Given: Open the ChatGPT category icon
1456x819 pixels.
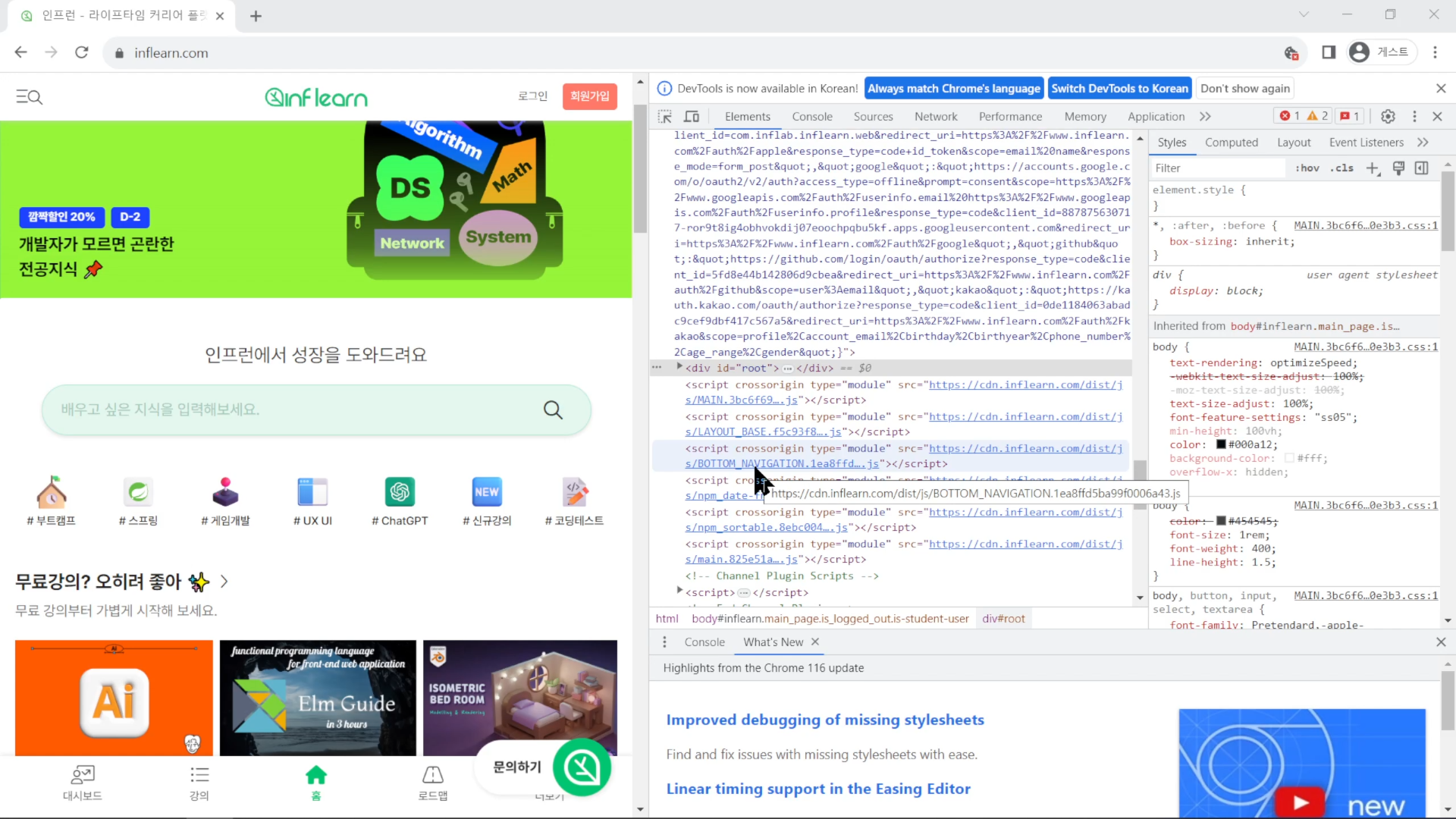Looking at the screenshot, I should click(400, 492).
